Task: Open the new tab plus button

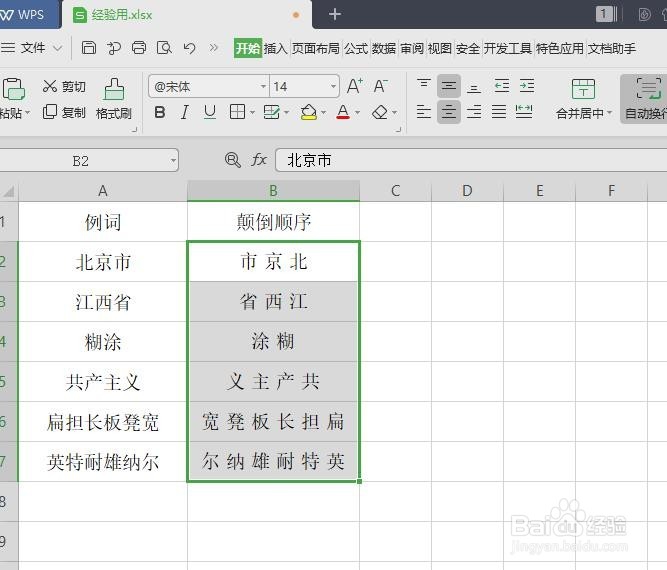Action: [335, 14]
